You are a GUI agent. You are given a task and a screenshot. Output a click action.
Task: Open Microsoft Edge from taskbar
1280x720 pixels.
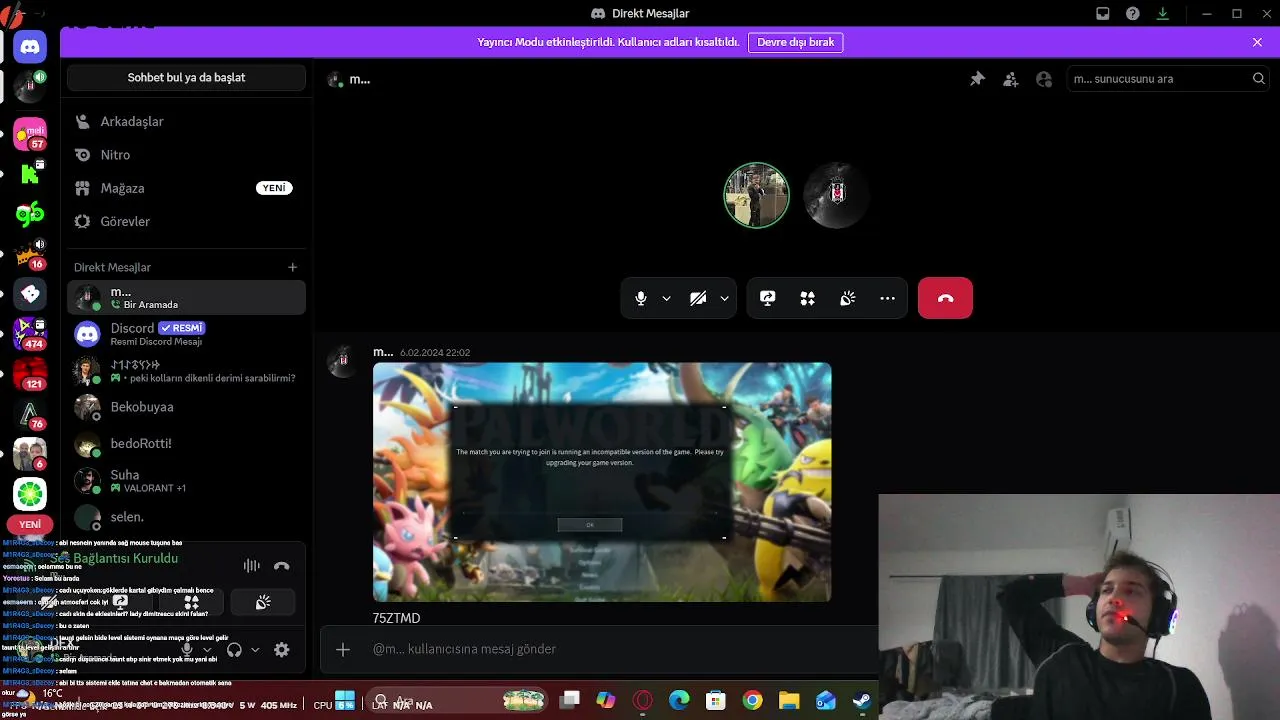coord(679,701)
